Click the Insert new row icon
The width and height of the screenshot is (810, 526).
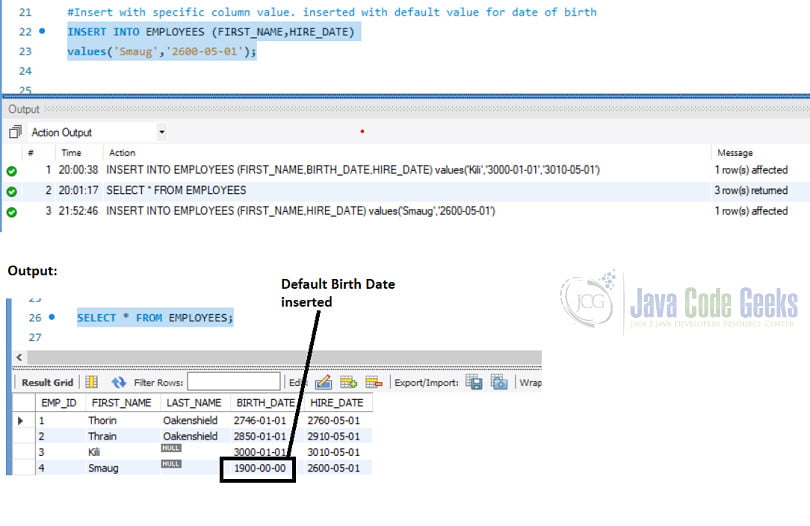(x=349, y=382)
